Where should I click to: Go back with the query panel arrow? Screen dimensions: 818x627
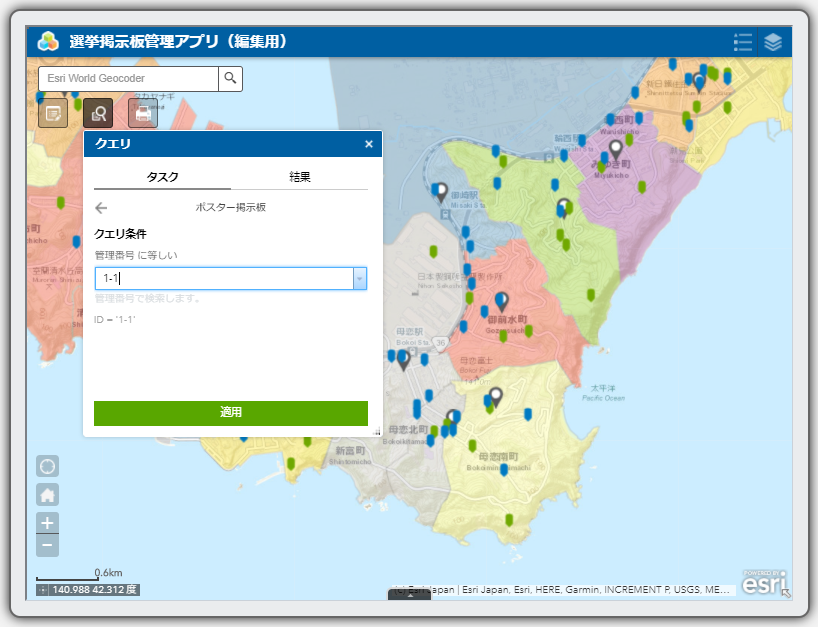(101, 208)
